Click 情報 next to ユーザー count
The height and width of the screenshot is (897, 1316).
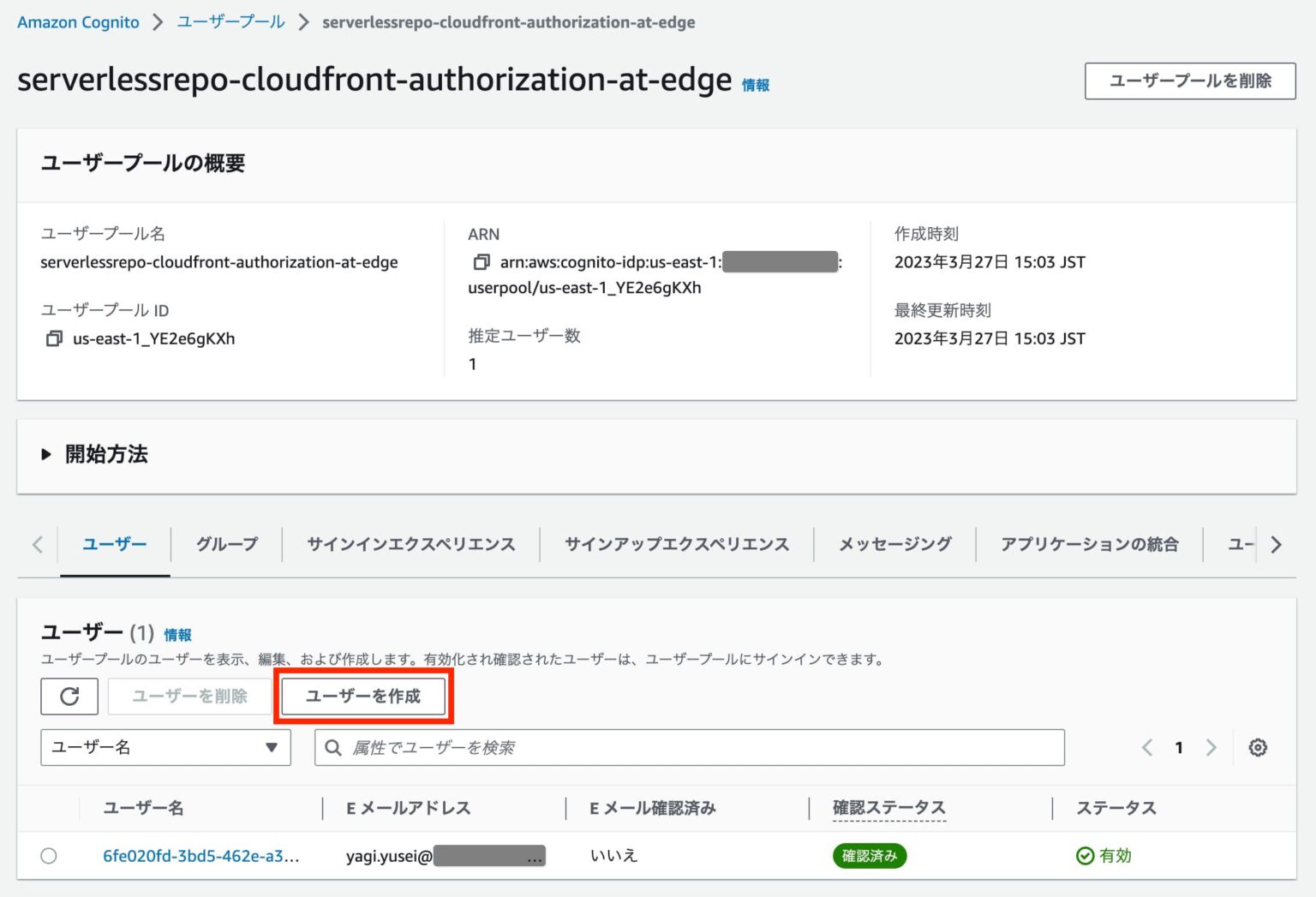pos(178,634)
